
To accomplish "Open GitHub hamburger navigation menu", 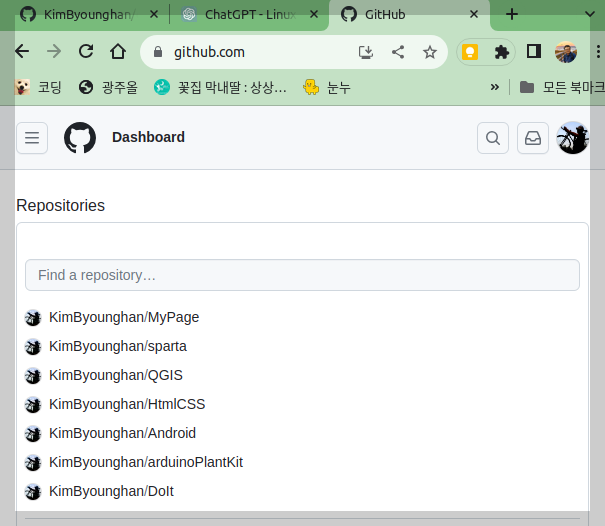I will click(x=32, y=138).
